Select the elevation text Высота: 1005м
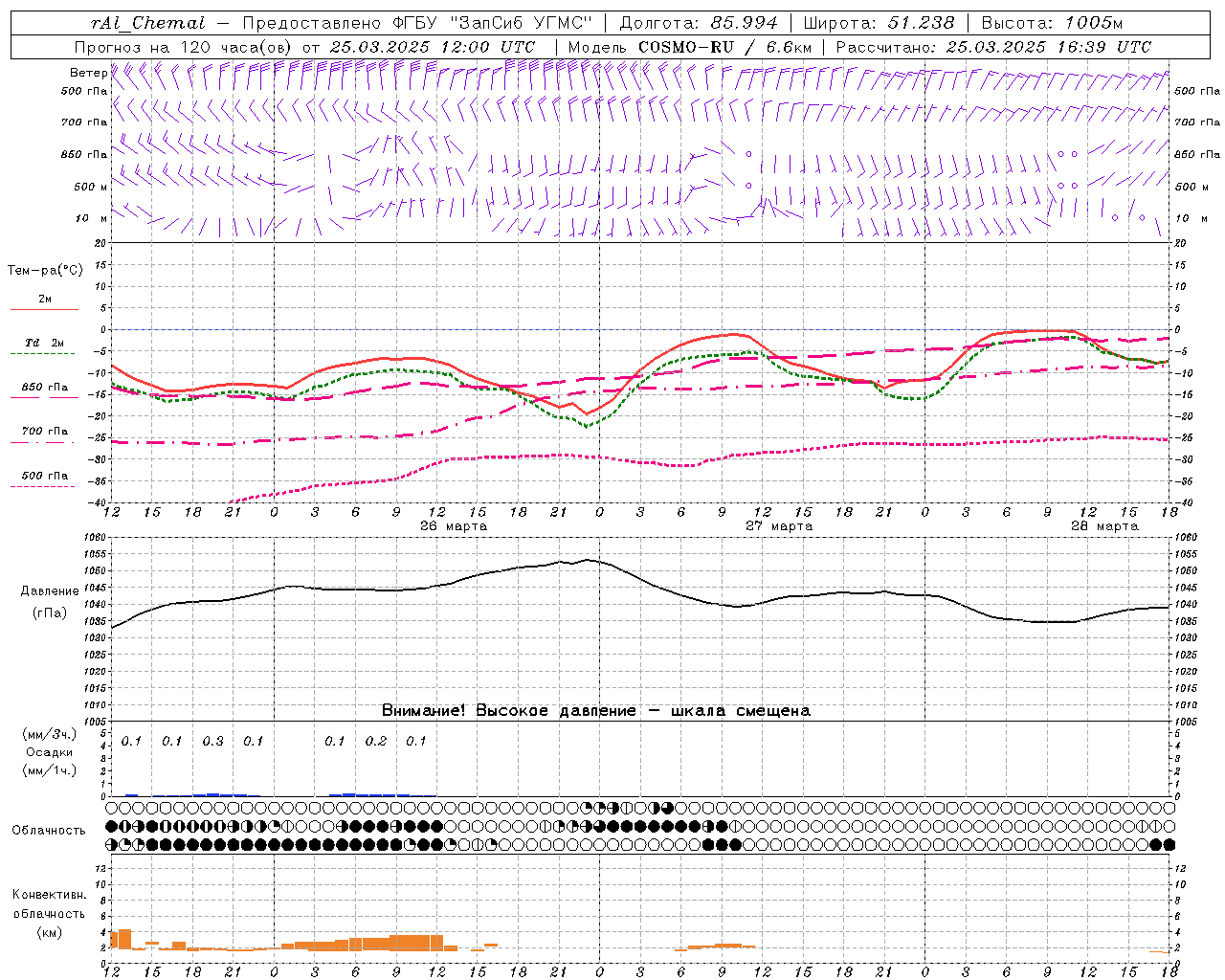Image resolution: width=1225 pixels, height=980 pixels. 1052,23
